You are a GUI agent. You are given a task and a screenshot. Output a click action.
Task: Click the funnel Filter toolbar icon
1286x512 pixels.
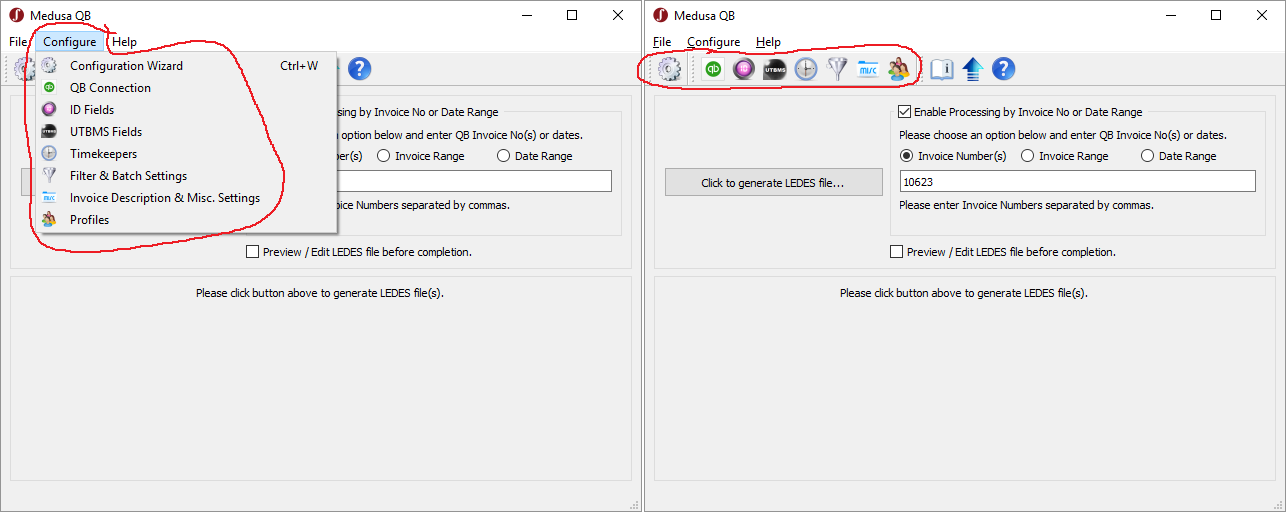click(836, 69)
